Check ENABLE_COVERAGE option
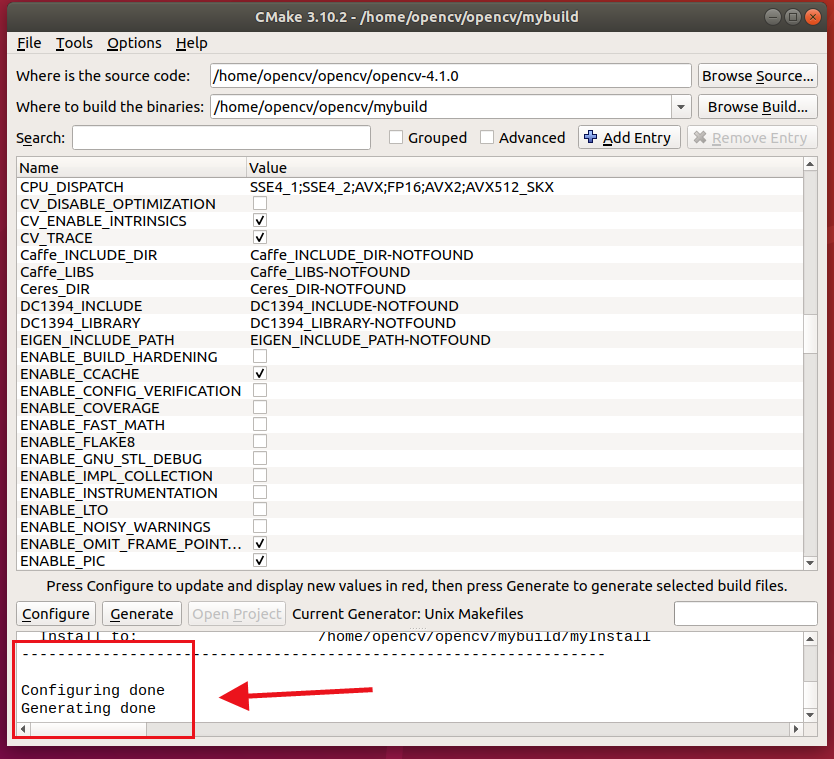 click(260, 407)
